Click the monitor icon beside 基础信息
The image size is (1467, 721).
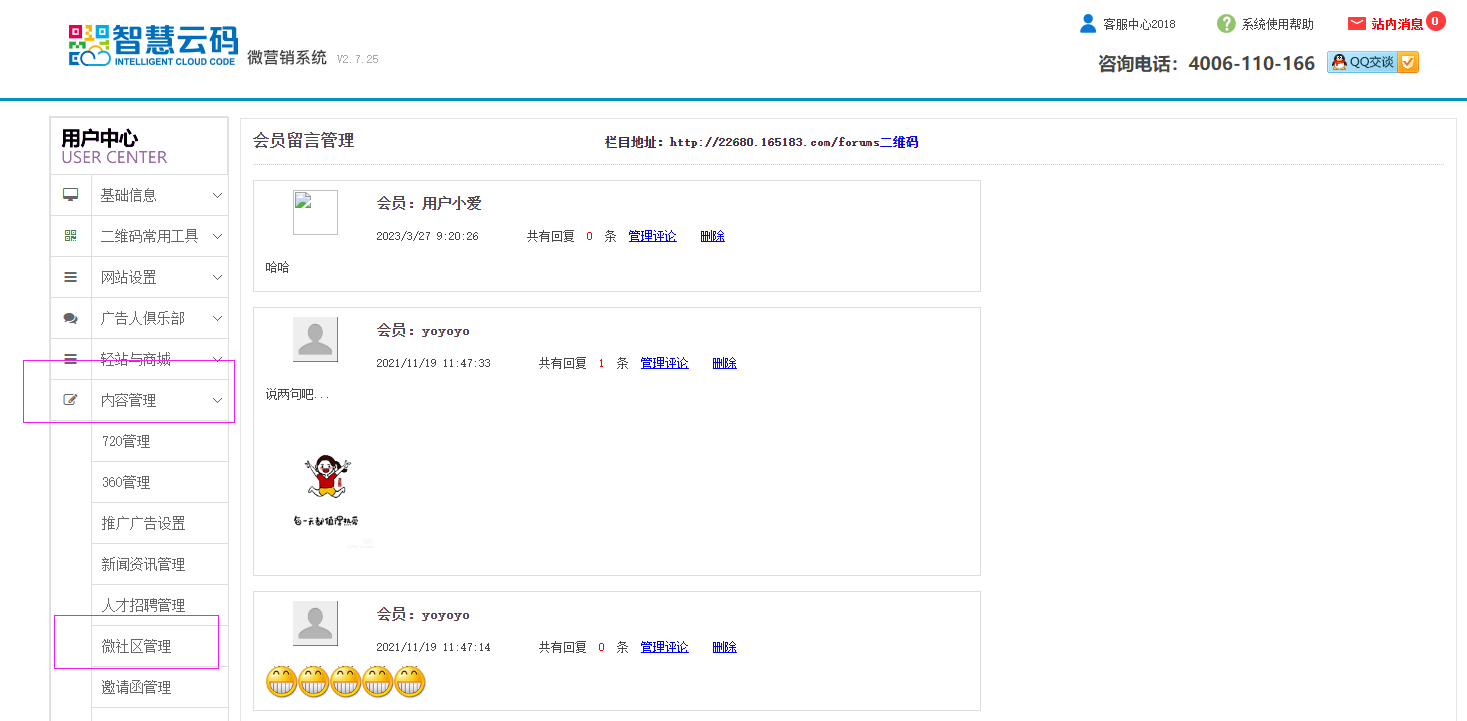pyautogui.click(x=70, y=195)
